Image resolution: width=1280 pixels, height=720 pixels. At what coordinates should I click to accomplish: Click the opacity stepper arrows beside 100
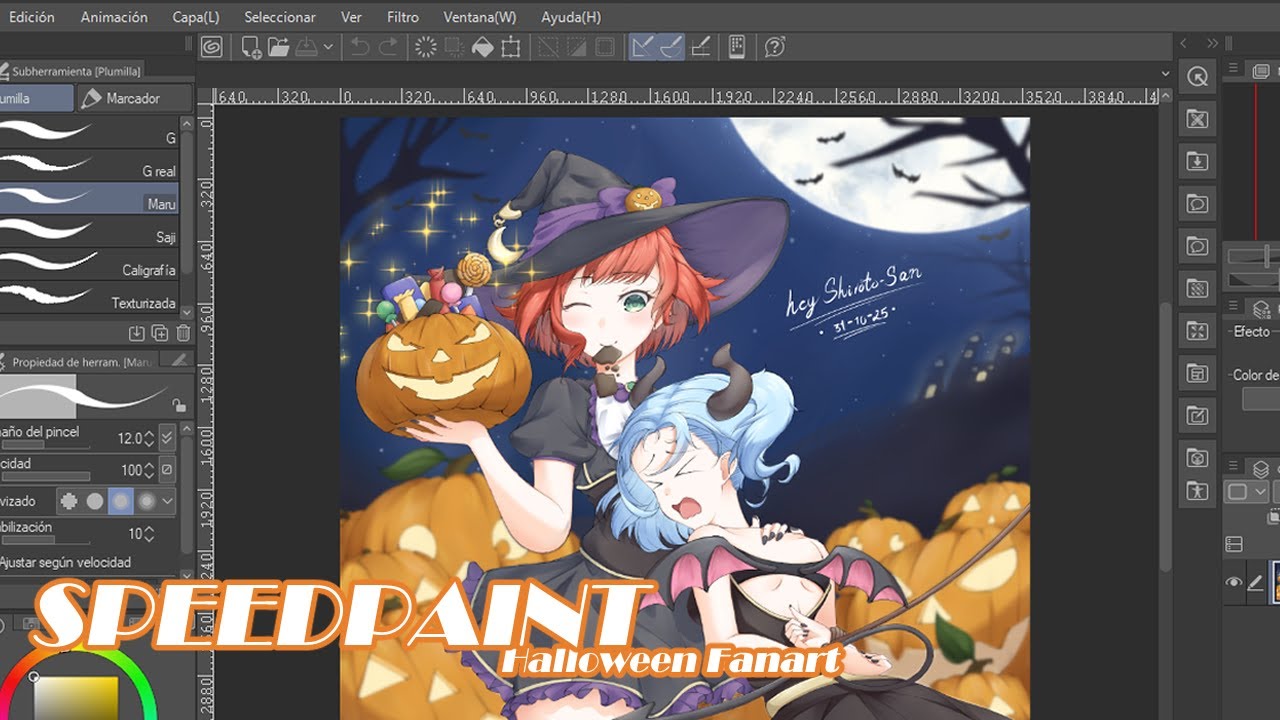point(149,469)
